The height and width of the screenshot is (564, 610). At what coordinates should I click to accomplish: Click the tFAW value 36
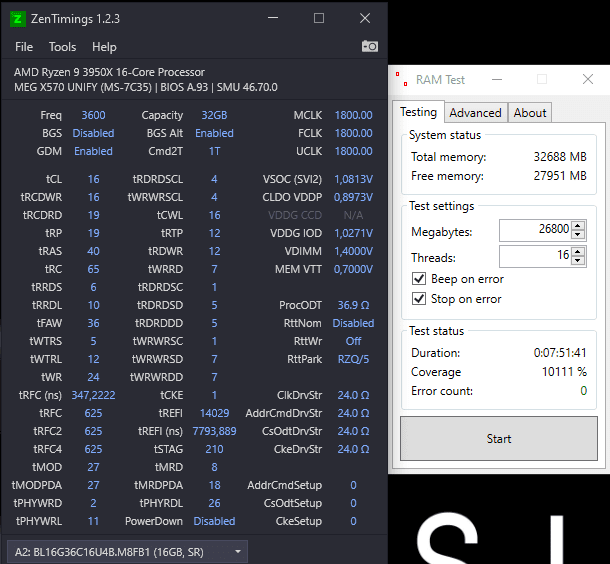(93, 323)
